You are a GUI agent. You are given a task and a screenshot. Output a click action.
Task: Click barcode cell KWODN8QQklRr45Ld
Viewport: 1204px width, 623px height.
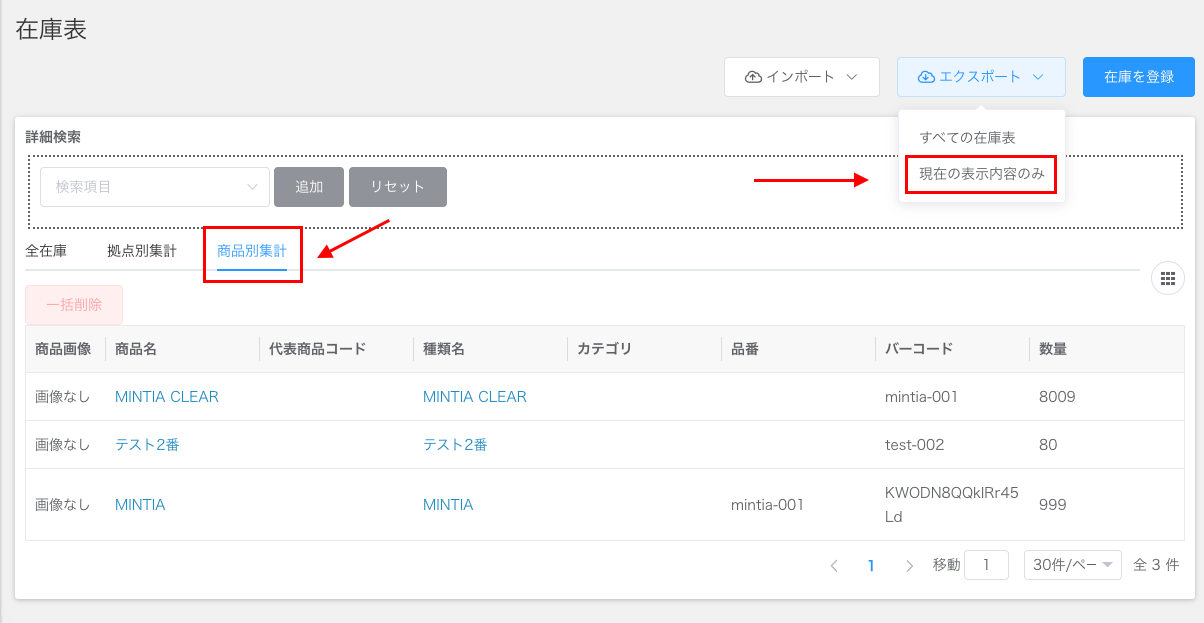coord(952,505)
